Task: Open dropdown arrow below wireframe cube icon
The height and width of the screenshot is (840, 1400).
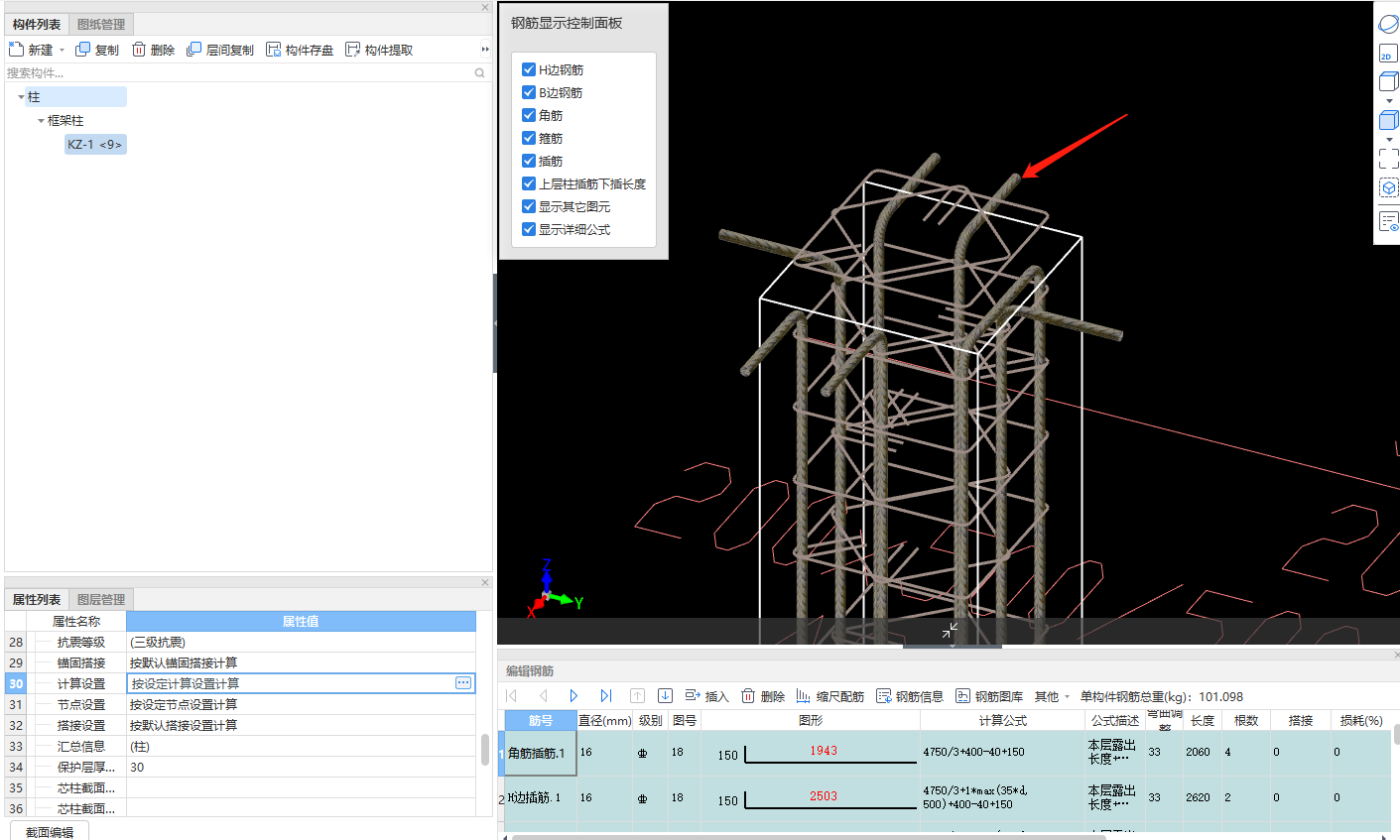Action: [1389, 100]
